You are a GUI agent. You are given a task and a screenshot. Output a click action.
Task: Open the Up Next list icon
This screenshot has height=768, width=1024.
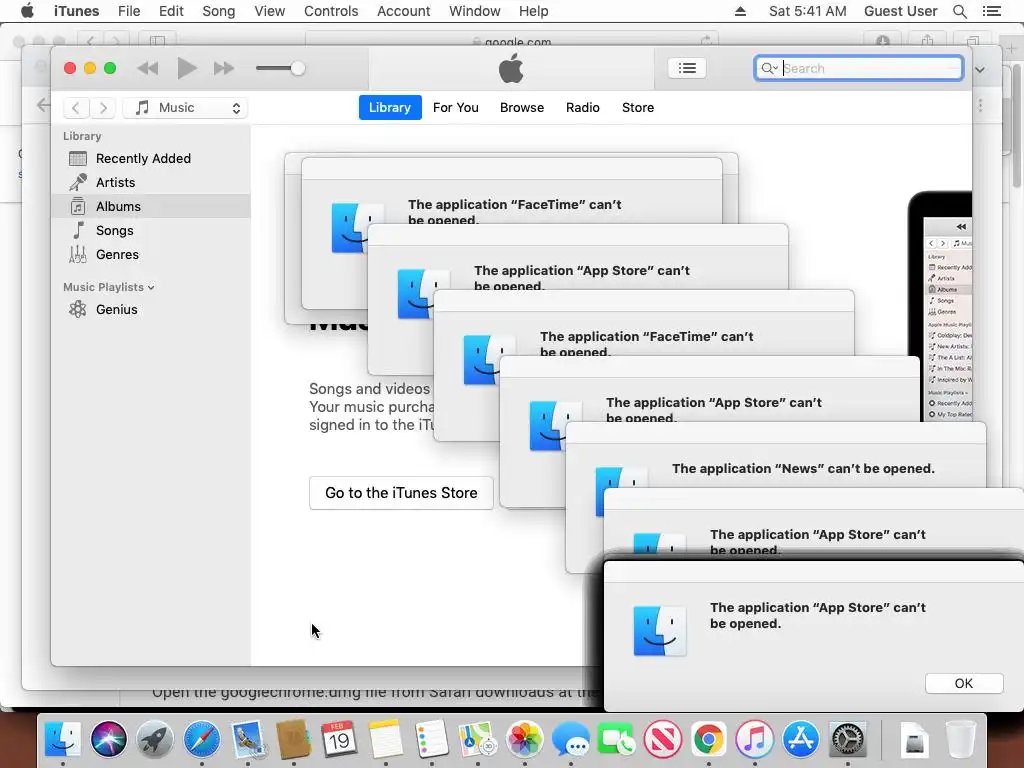click(x=687, y=68)
